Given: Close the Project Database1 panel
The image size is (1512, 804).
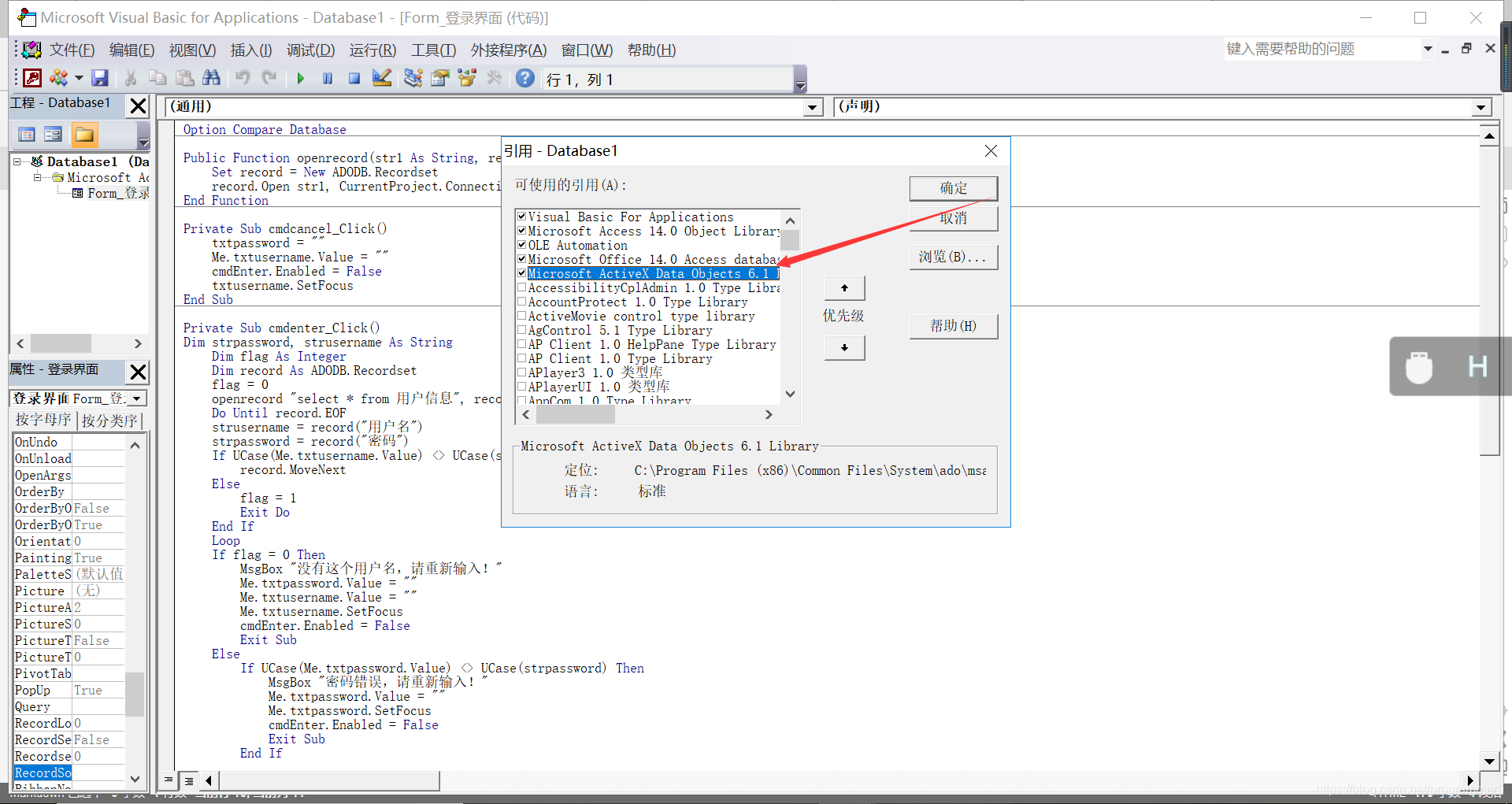Looking at the screenshot, I should pos(138,106).
